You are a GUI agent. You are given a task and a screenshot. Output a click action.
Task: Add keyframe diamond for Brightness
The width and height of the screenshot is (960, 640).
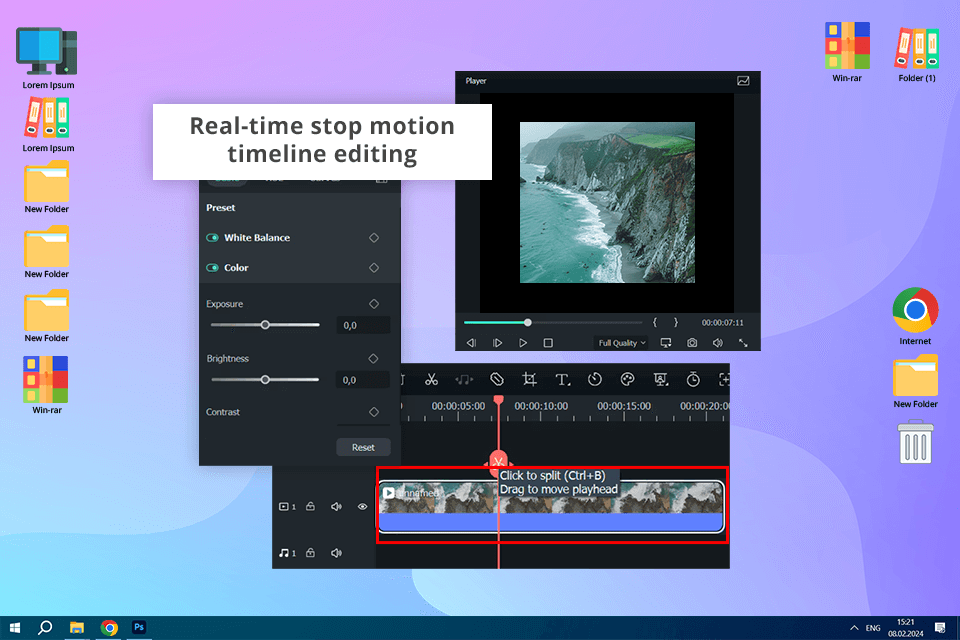point(373,358)
